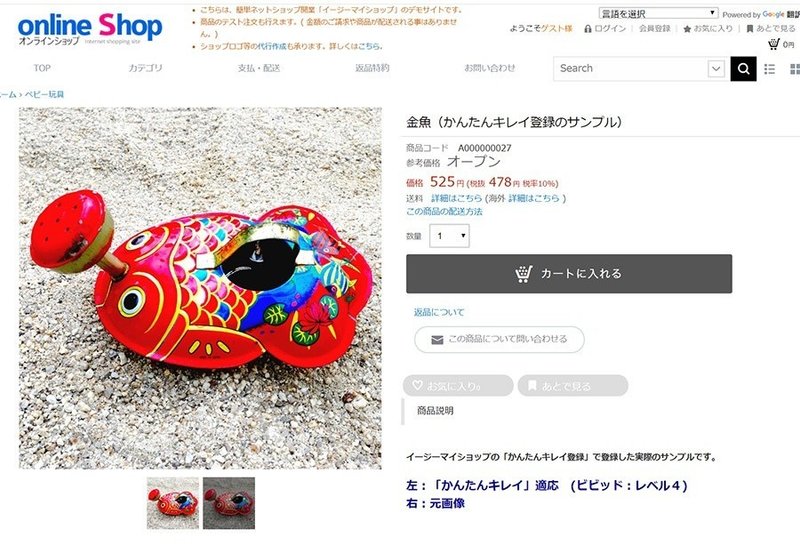The height and width of the screenshot is (545, 800).
Task: Click into the Search input field
Action: [x=630, y=68]
